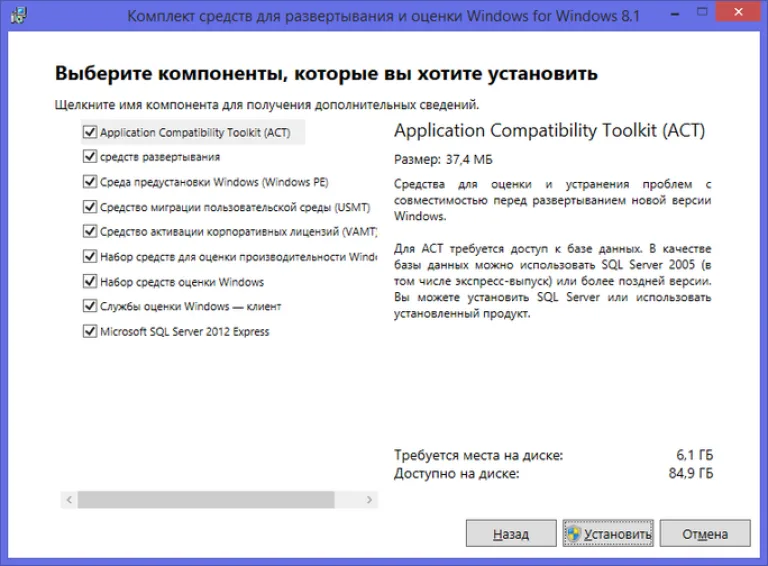Click the large 'Application Compatibility Toolkit (ACT)' heading
This screenshot has width=768, height=566.
550,131
